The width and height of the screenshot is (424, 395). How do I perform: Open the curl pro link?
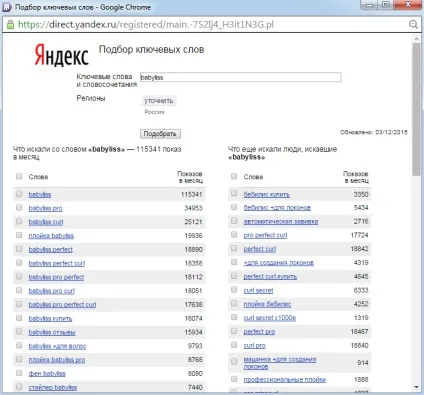(254, 346)
